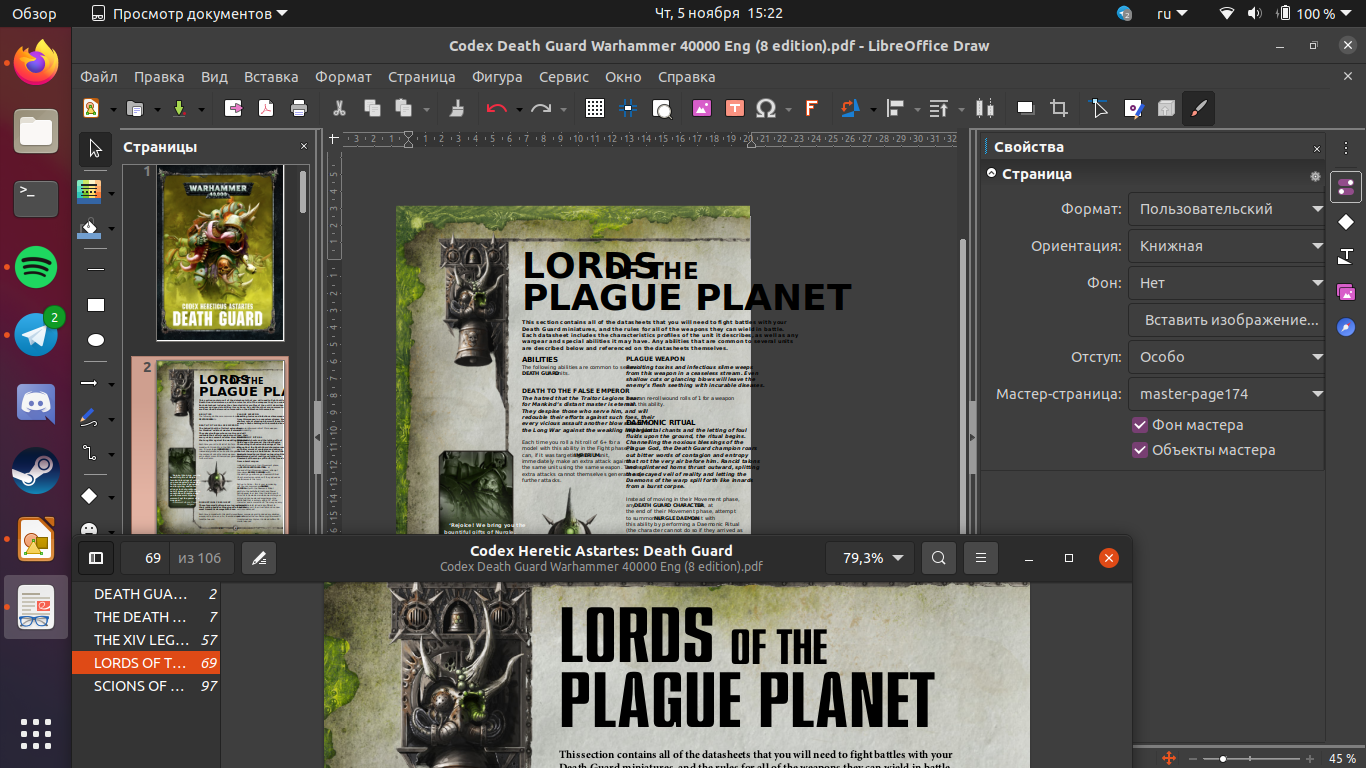Toggle sidebar pane in document viewer
The height and width of the screenshot is (768, 1366).
(96, 558)
